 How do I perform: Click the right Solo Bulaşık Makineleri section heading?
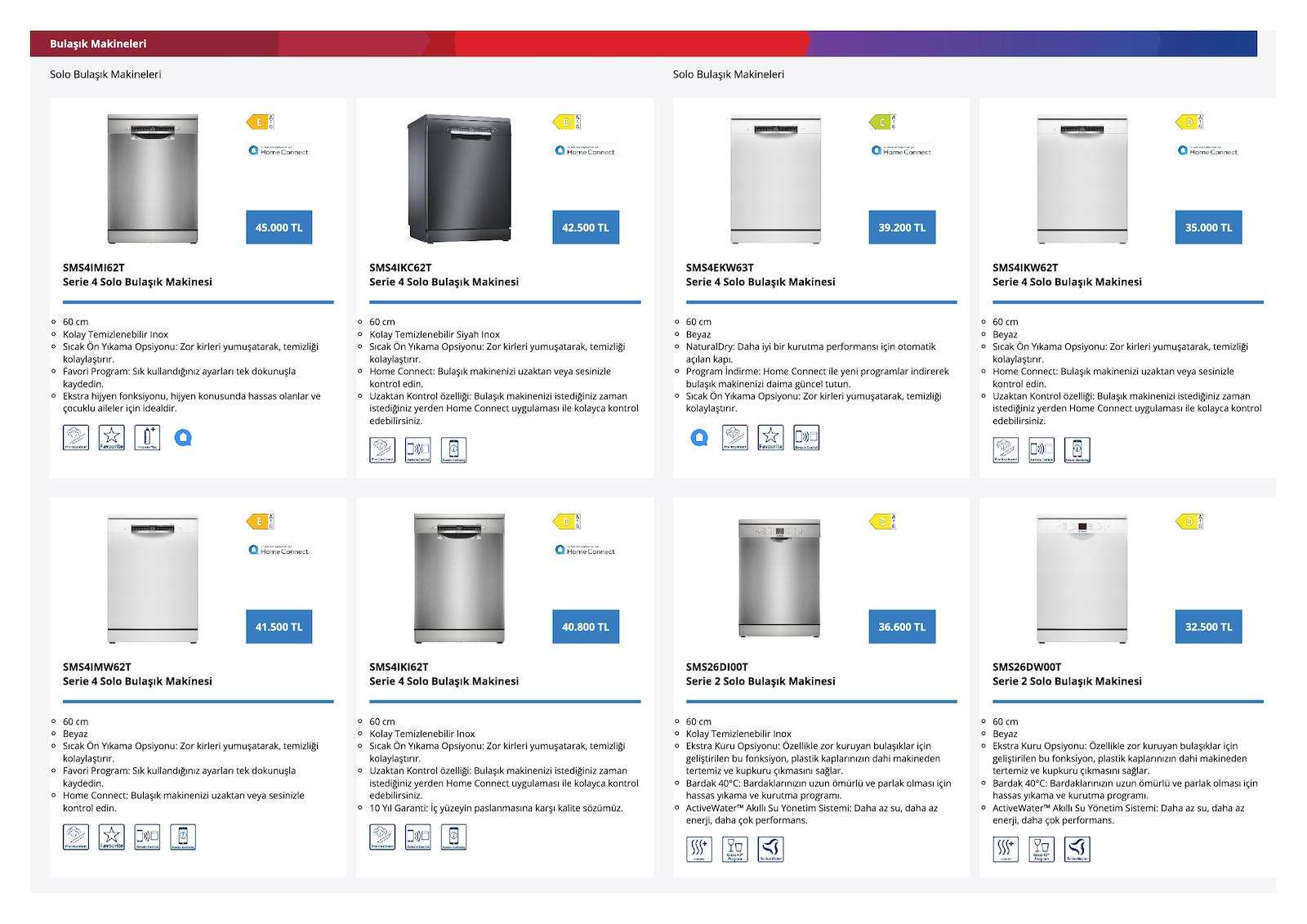pos(729,74)
